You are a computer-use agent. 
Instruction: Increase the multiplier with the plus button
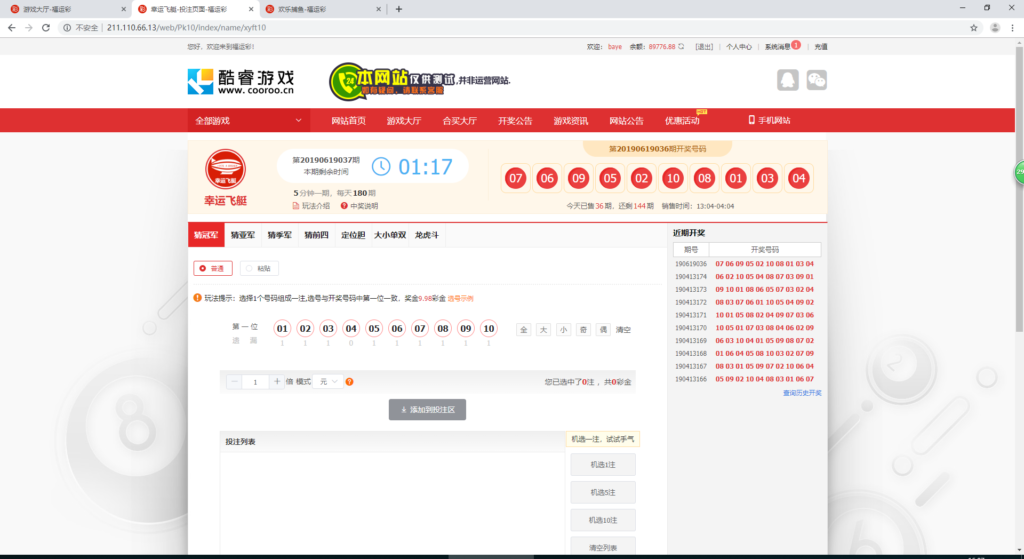coord(277,382)
